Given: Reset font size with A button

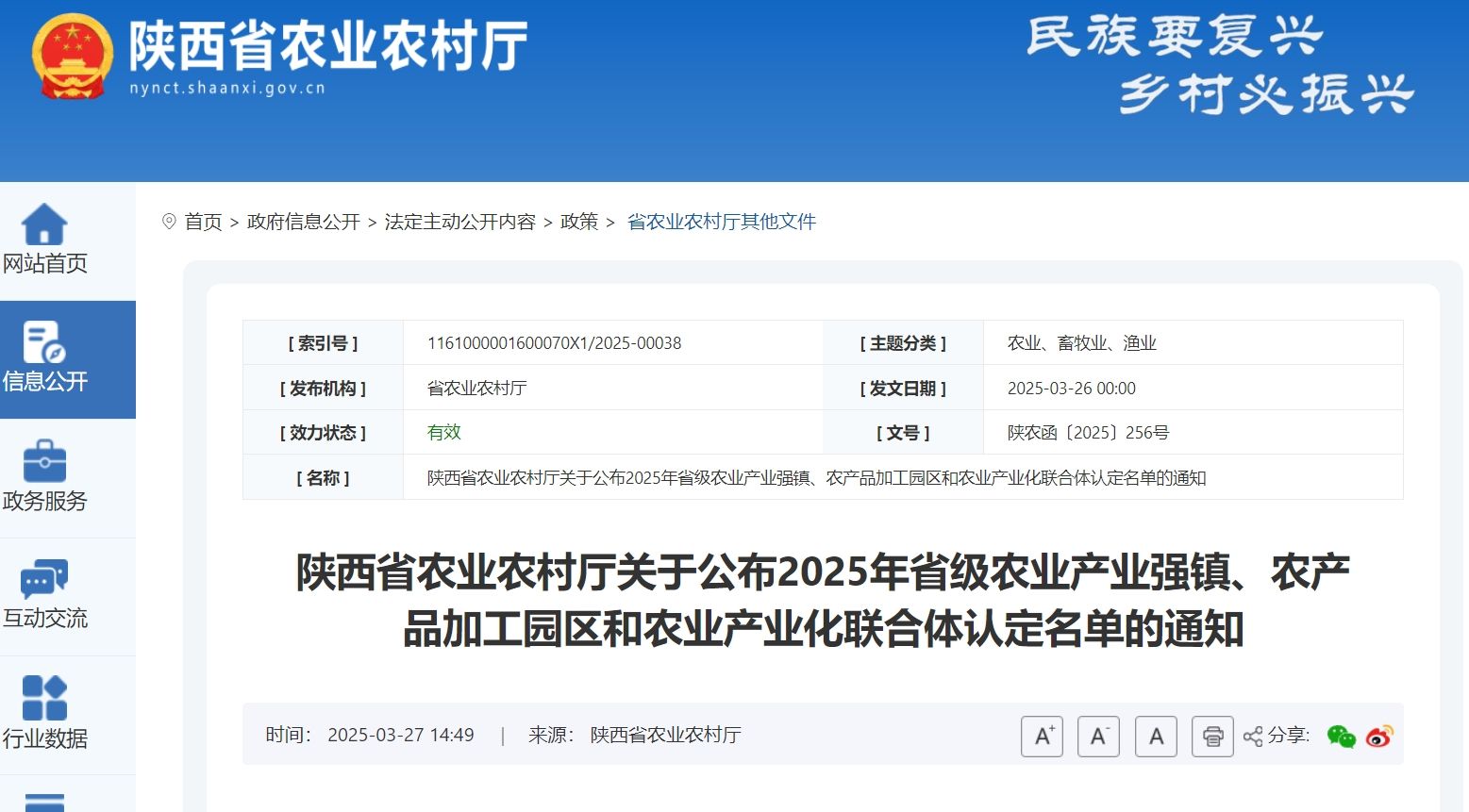Looking at the screenshot, I should (1156, 737).
